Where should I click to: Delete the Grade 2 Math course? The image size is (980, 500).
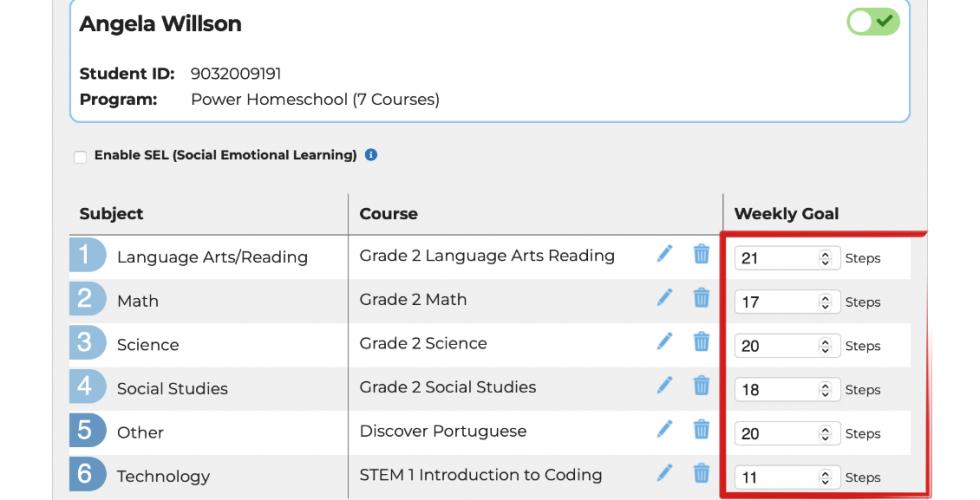[x=702, y=298]
